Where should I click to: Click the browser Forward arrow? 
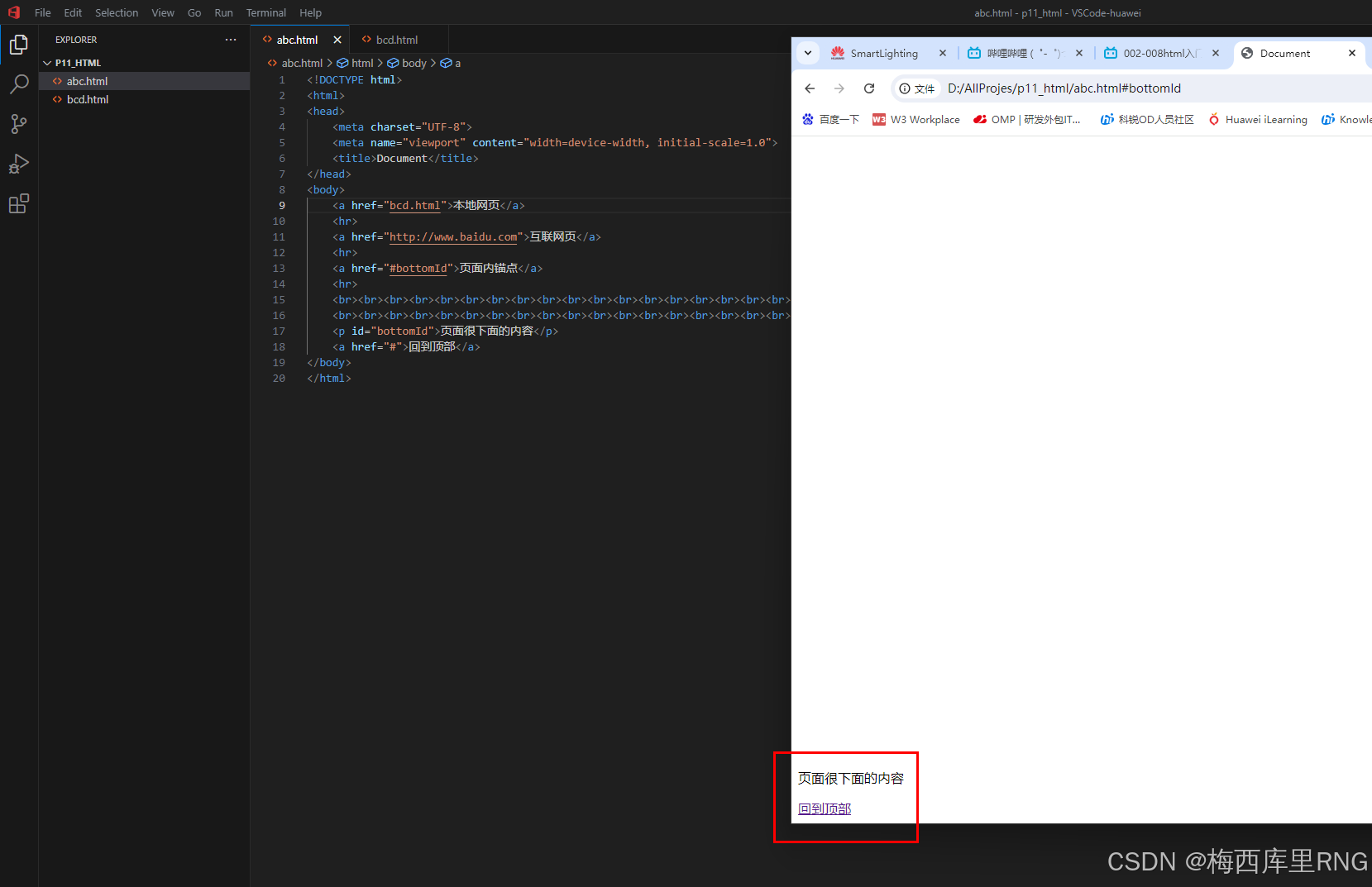click(839, 88)
